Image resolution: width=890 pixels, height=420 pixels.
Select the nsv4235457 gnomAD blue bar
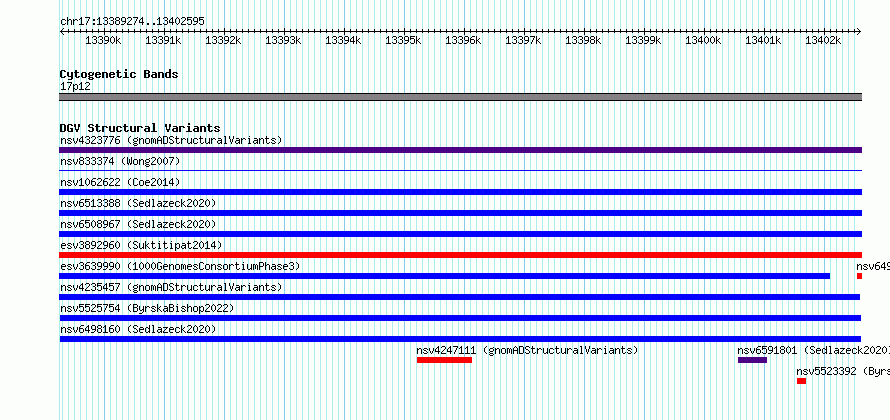(x=460, y=297)
